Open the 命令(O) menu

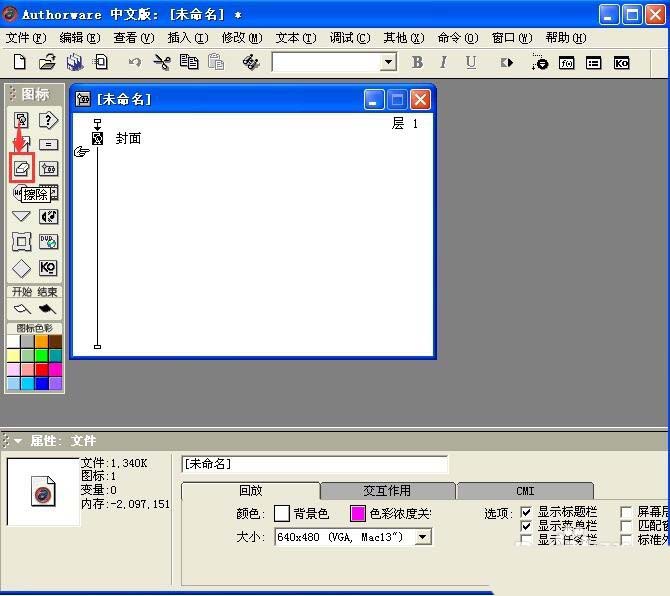[x=458, y=38]
